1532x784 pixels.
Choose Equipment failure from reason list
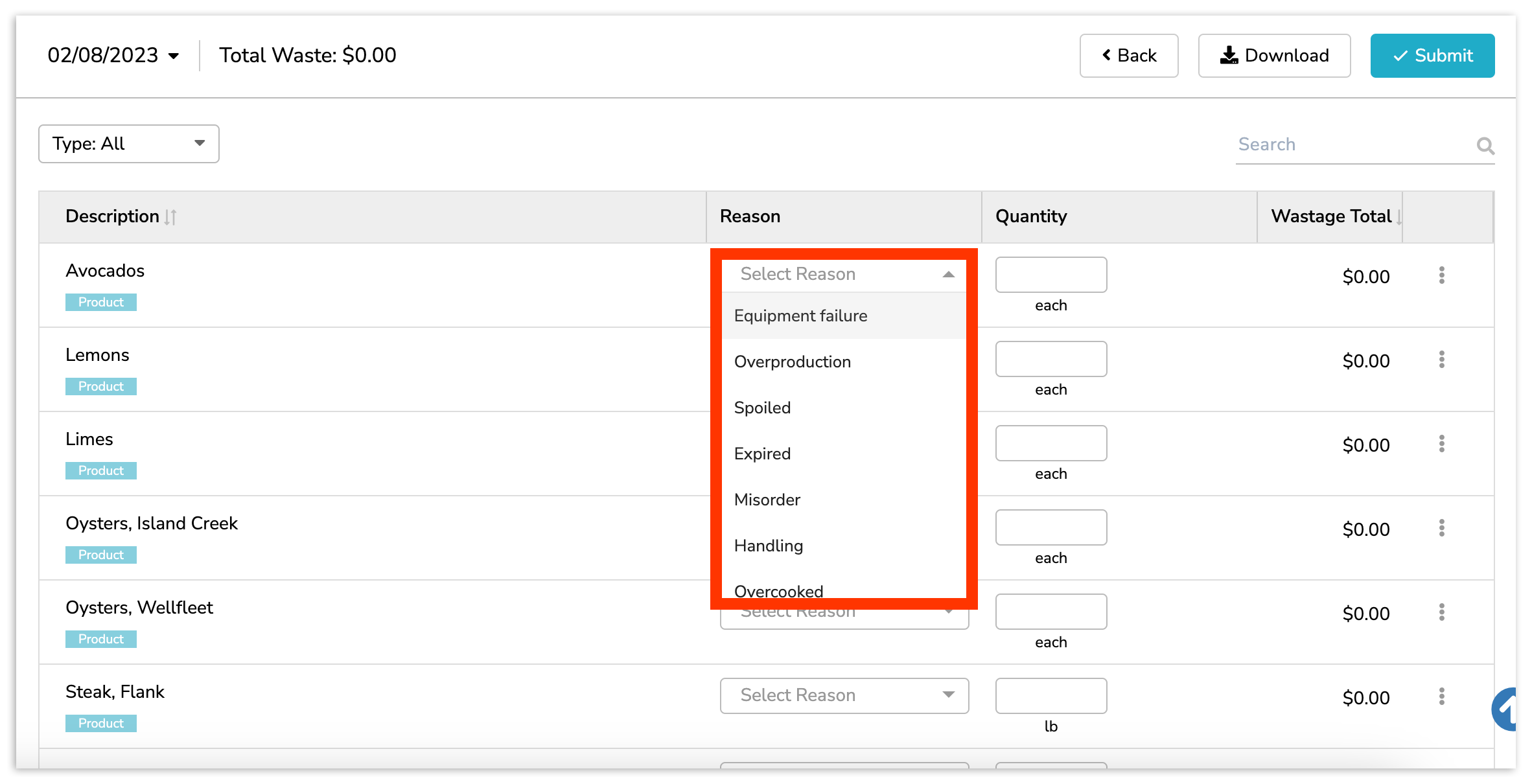click(800, 316)
